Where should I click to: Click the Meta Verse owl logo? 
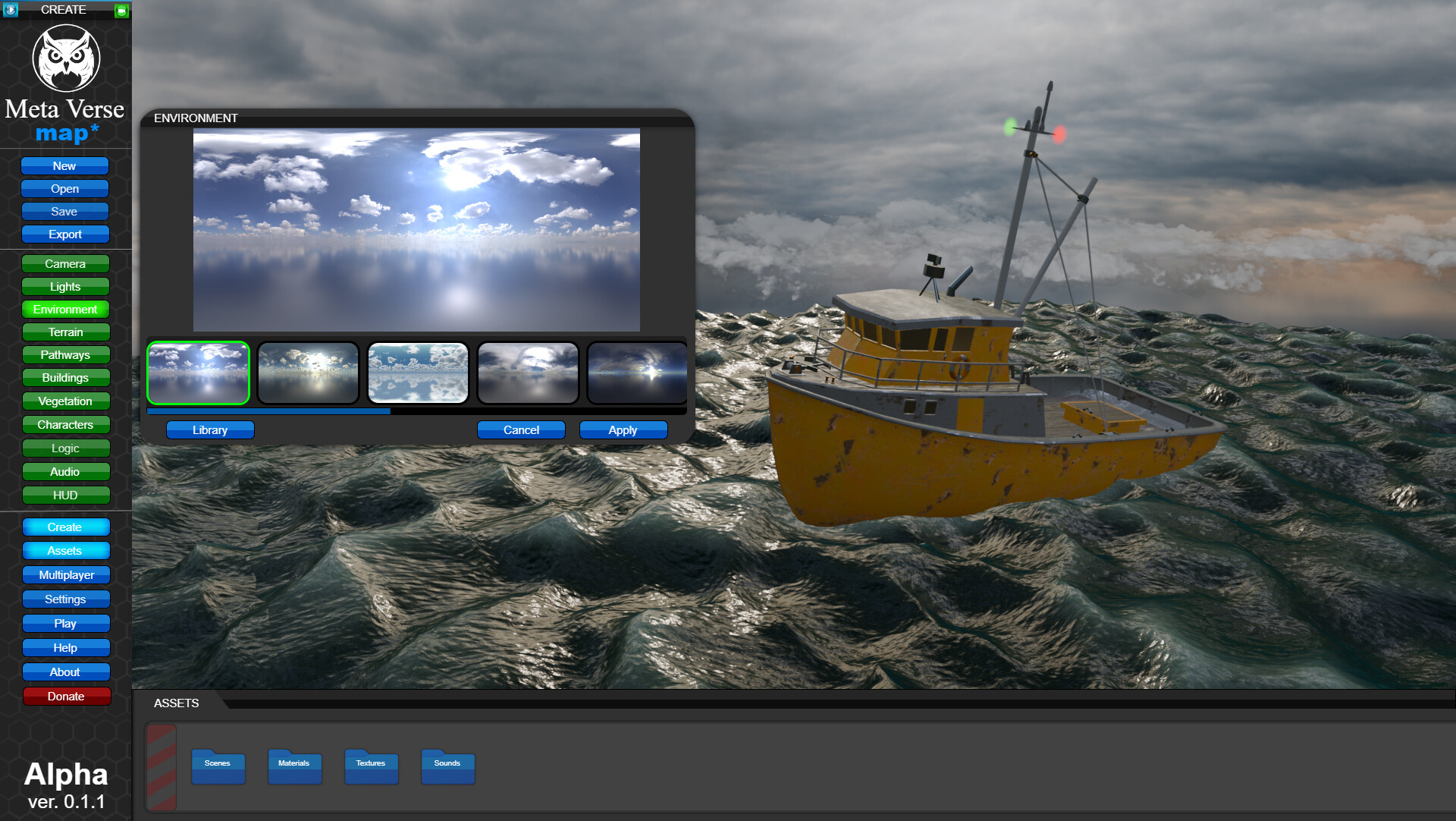[x=66, y=58]
